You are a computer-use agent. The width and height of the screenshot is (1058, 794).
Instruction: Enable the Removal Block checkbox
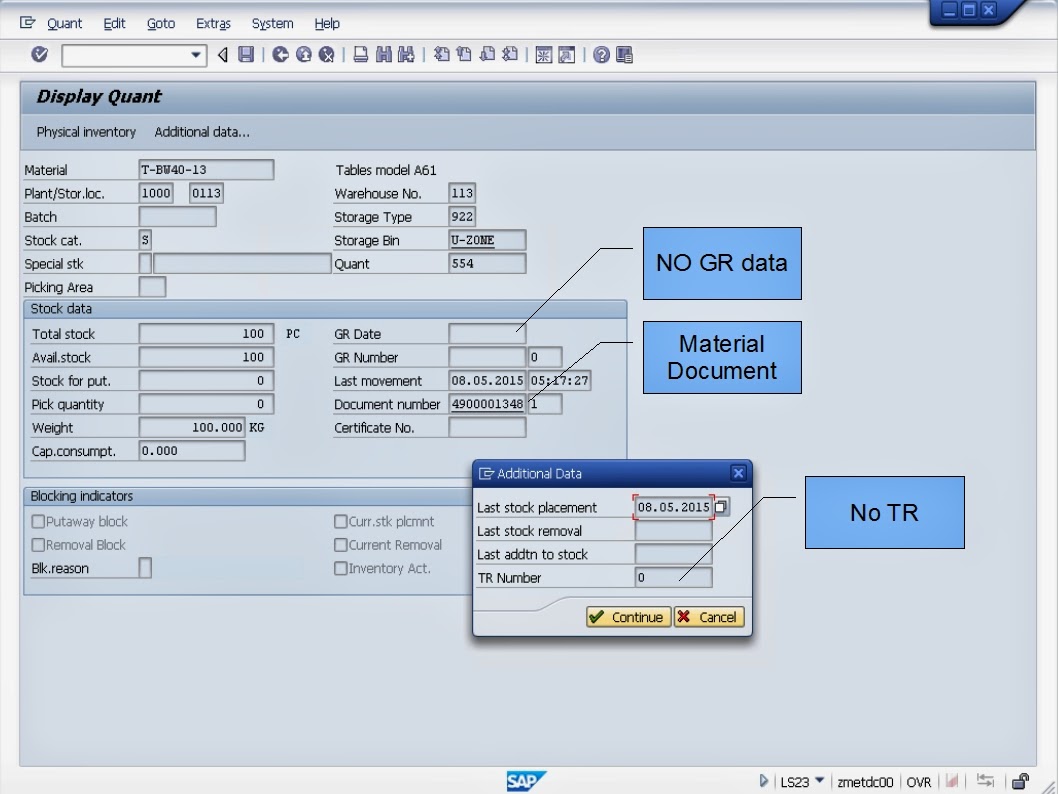(37, 544)
